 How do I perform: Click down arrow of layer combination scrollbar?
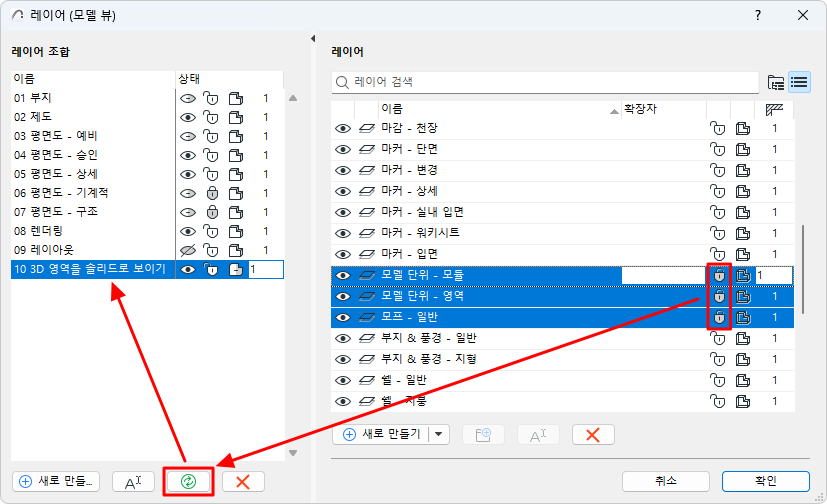pyautogui.click(x=293, y=453)
